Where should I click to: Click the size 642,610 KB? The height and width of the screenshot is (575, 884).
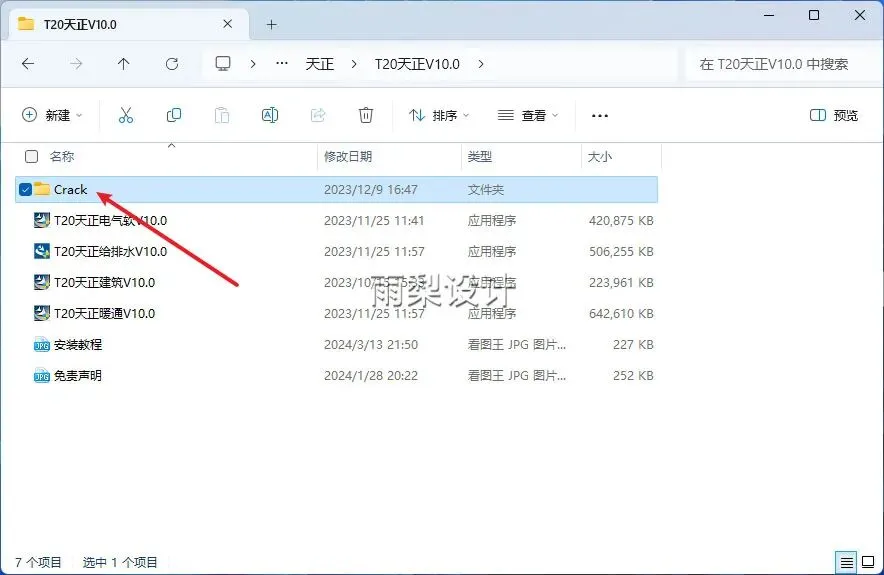pos(621,313)
